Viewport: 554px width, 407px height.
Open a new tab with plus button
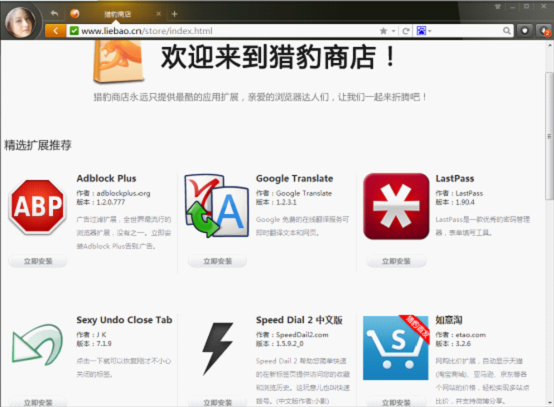click(174, 14)
